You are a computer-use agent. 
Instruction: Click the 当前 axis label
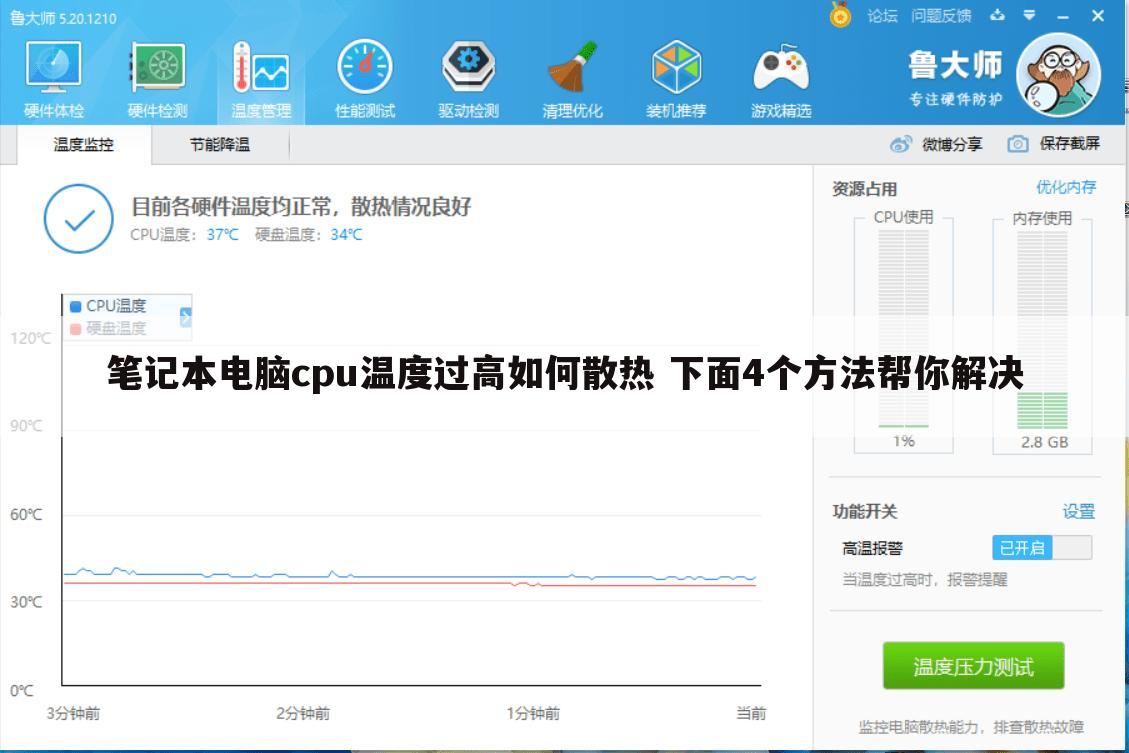pyautogui.click(x=751, y=713)
